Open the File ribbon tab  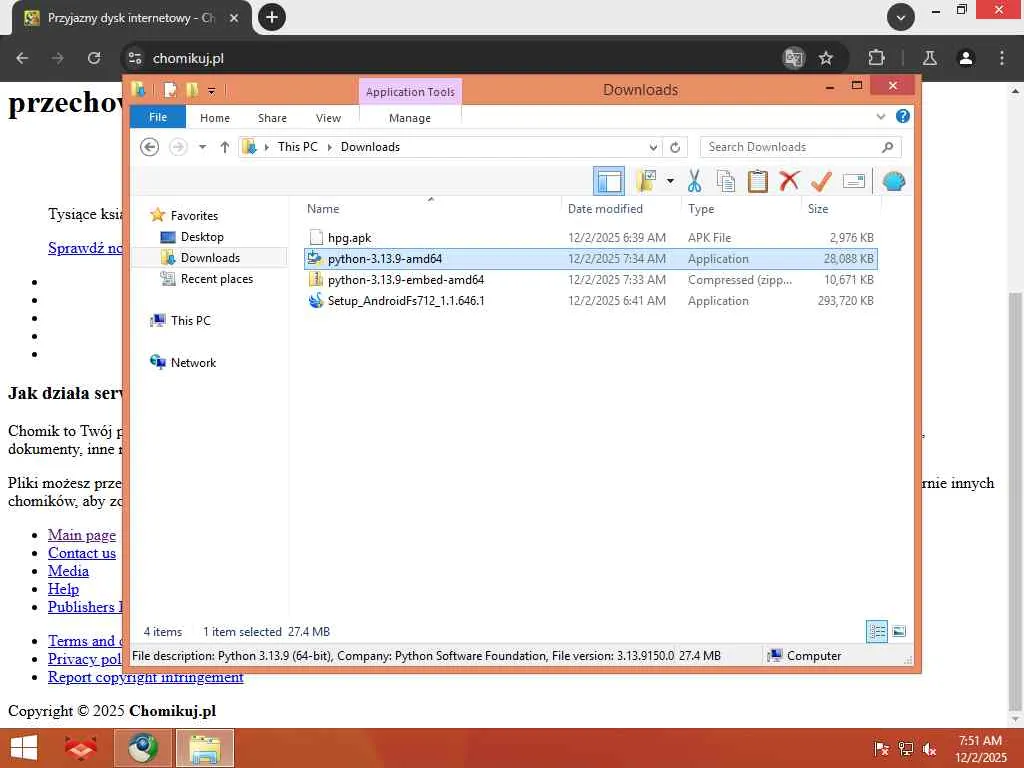click(x=158, y=117)
